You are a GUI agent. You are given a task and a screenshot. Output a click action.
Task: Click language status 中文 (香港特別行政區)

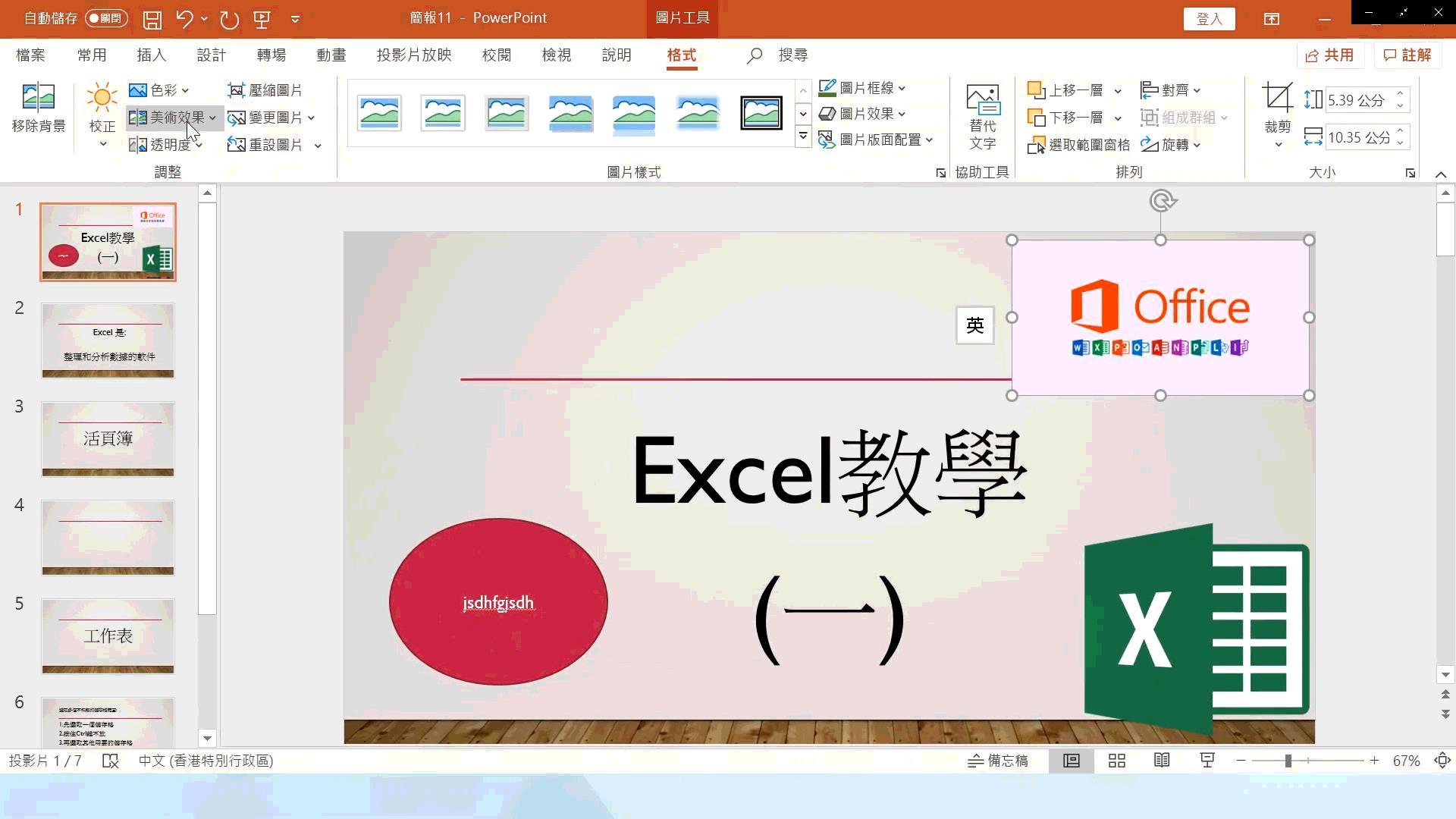tap(206, 761)
